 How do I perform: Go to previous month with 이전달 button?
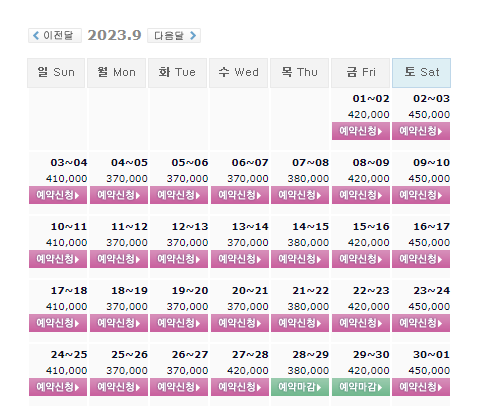[55, 35]
